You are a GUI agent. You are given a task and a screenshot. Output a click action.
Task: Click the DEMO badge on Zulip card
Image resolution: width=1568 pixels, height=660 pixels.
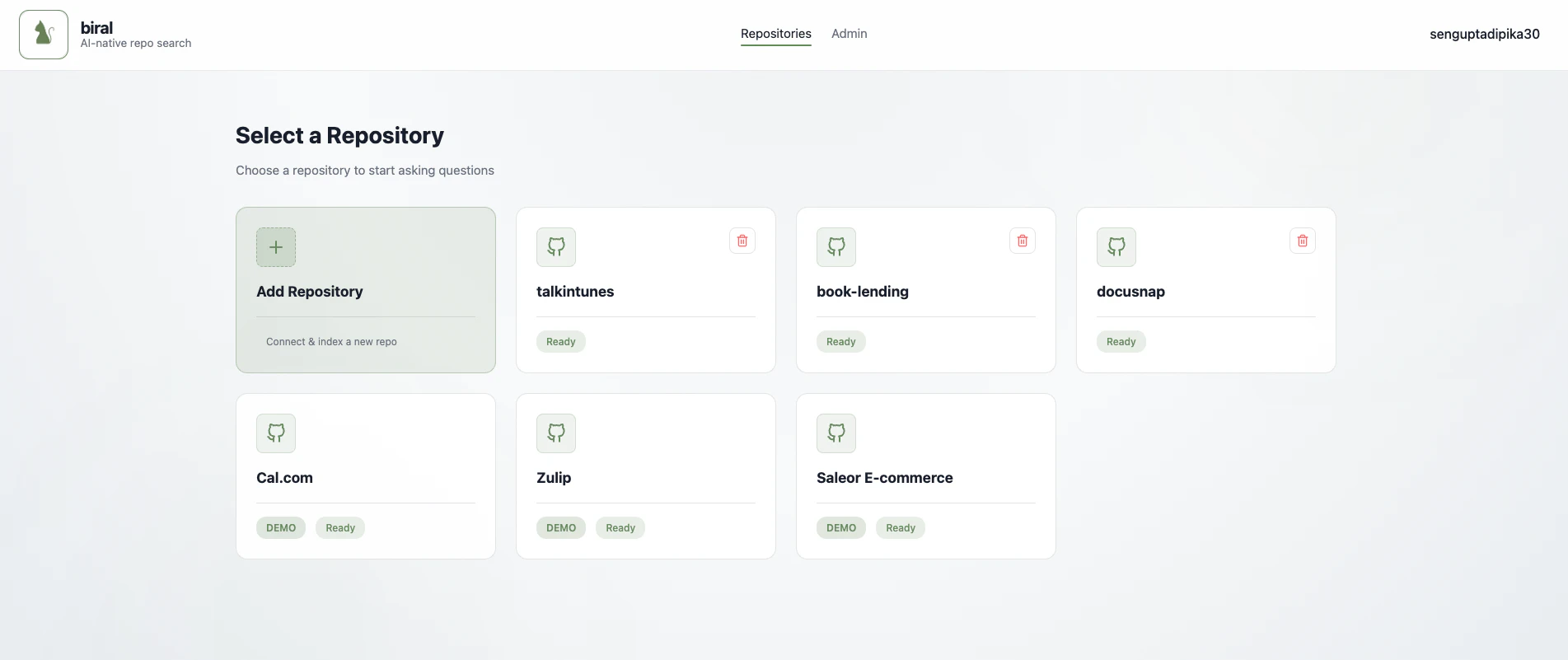561,528
